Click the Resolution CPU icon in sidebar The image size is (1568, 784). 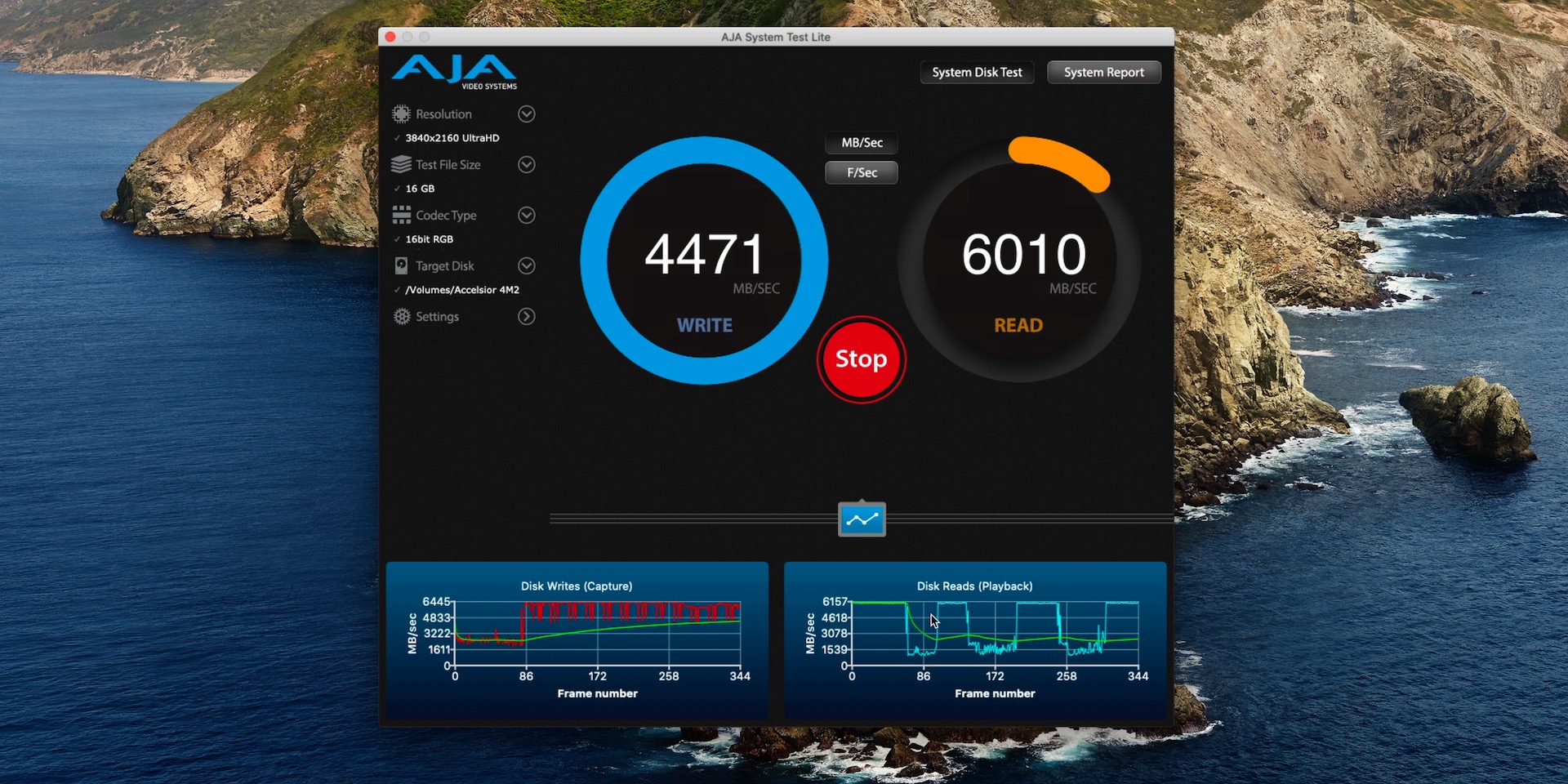click(x=402, y=114)
